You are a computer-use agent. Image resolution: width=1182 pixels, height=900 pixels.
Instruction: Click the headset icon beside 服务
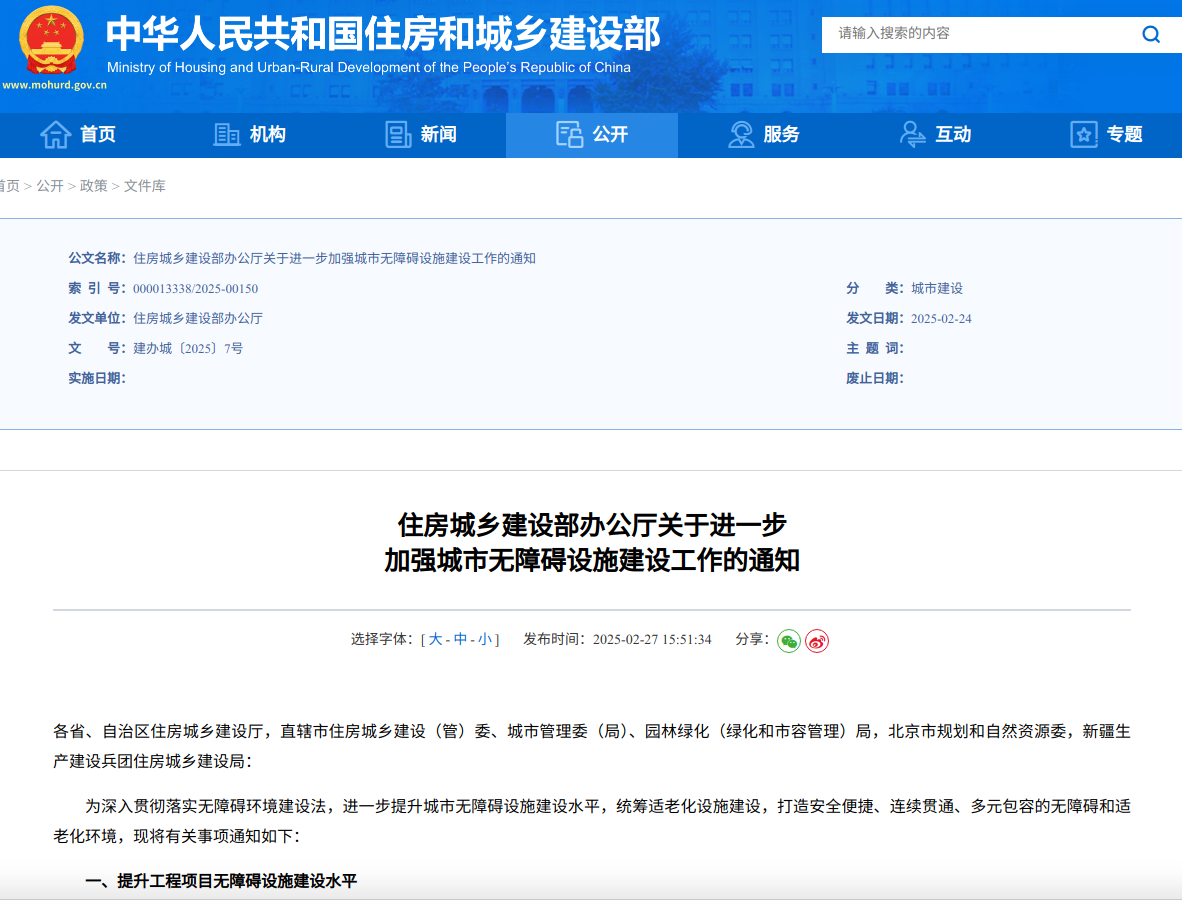coord(741,135)
